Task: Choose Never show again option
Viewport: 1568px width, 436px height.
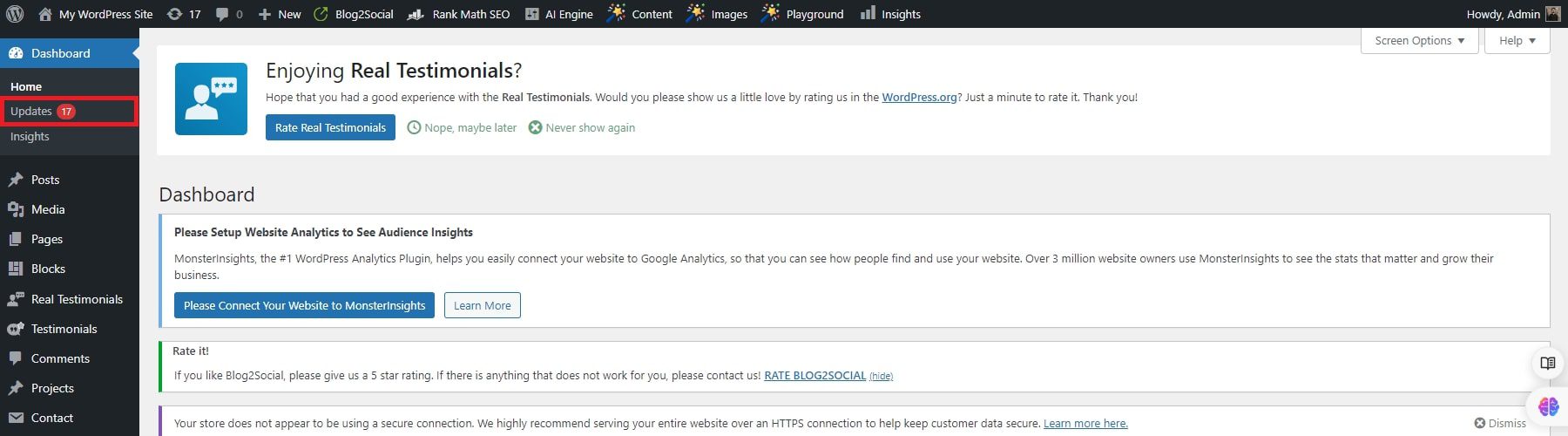Action: click(581, 127)
